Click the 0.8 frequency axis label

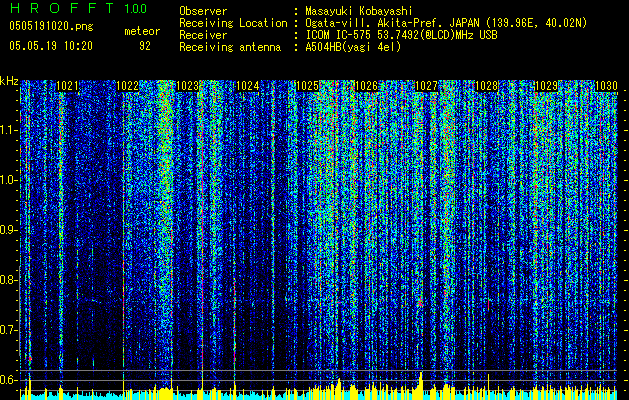(x=9, y=280)
